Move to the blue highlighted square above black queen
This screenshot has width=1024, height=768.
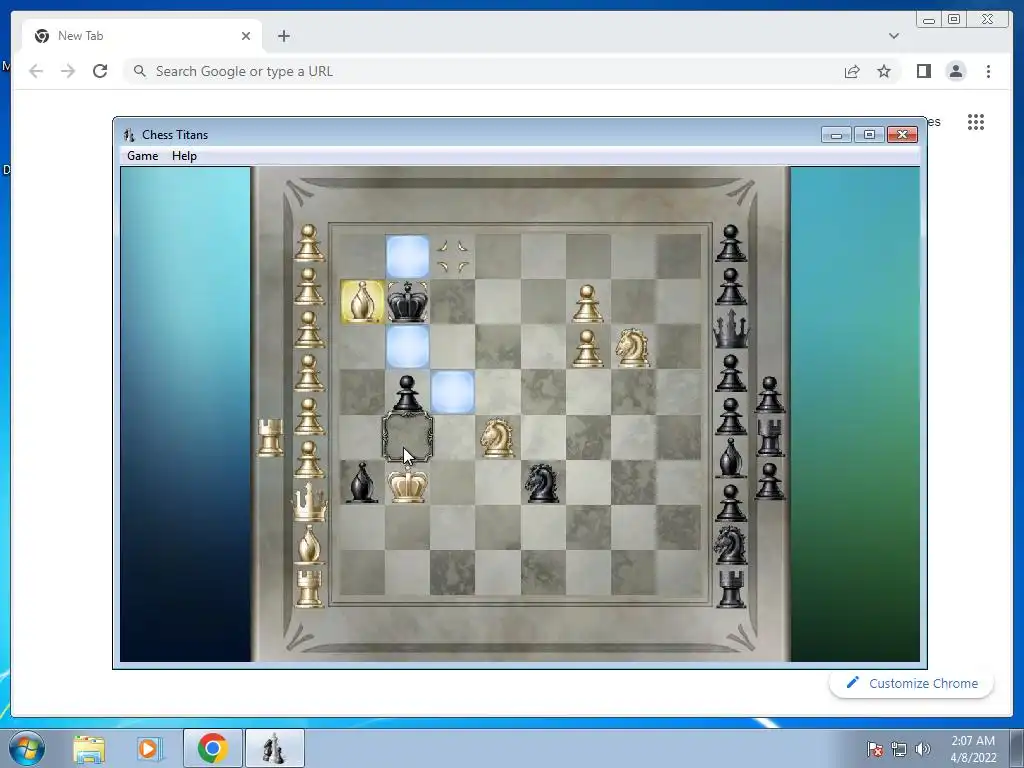[408, 257]
